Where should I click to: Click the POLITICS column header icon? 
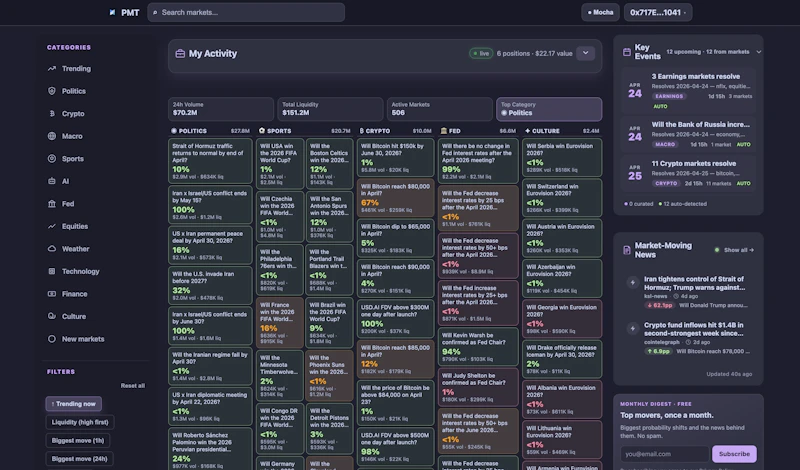173,131
